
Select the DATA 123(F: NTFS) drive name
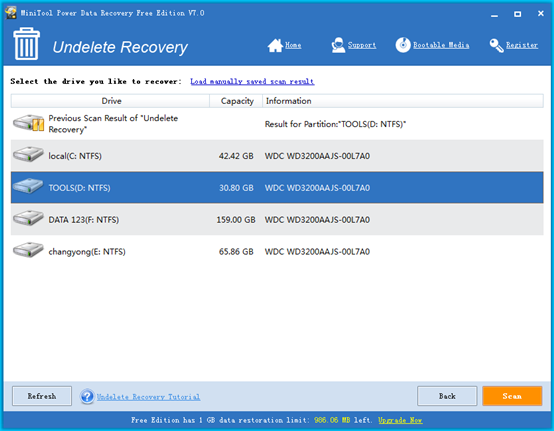83,220
